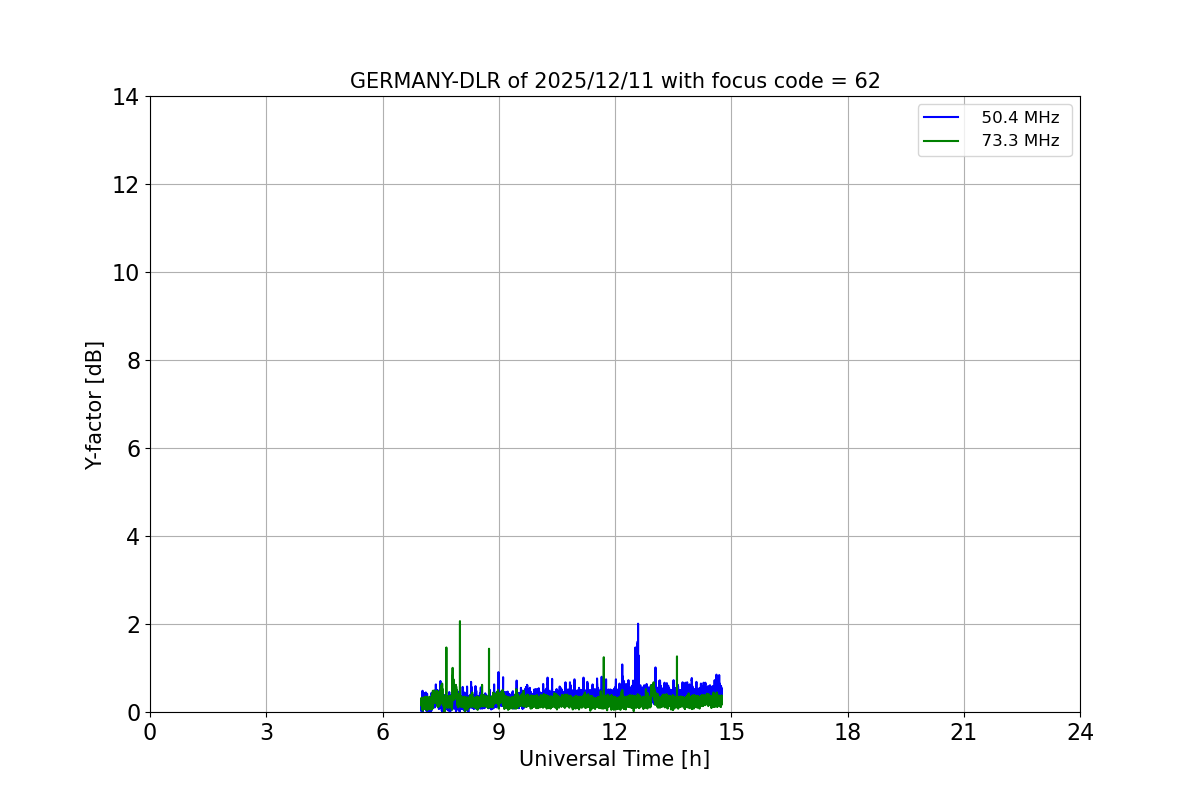Click x-axis tick label '0'
The width and height of the screenshot is (1200, 800).
click(x=150, y=732)
